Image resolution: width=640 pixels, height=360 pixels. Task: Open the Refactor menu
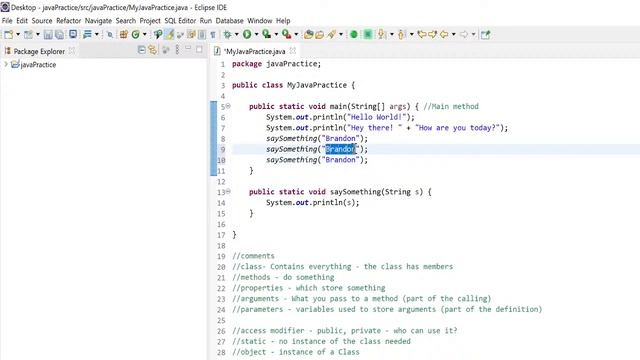pos(69,20)
